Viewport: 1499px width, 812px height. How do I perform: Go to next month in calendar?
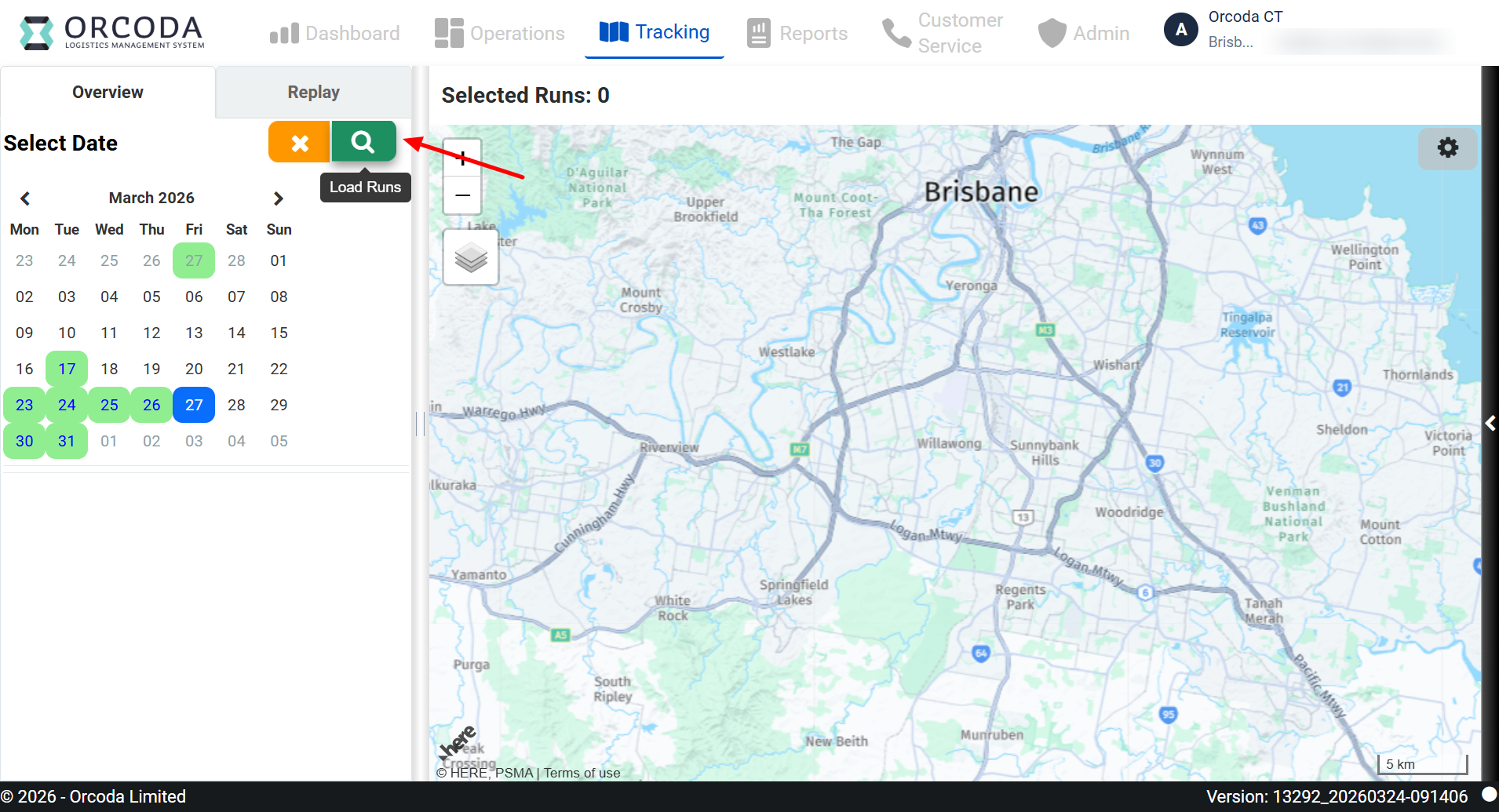(278, 198)
